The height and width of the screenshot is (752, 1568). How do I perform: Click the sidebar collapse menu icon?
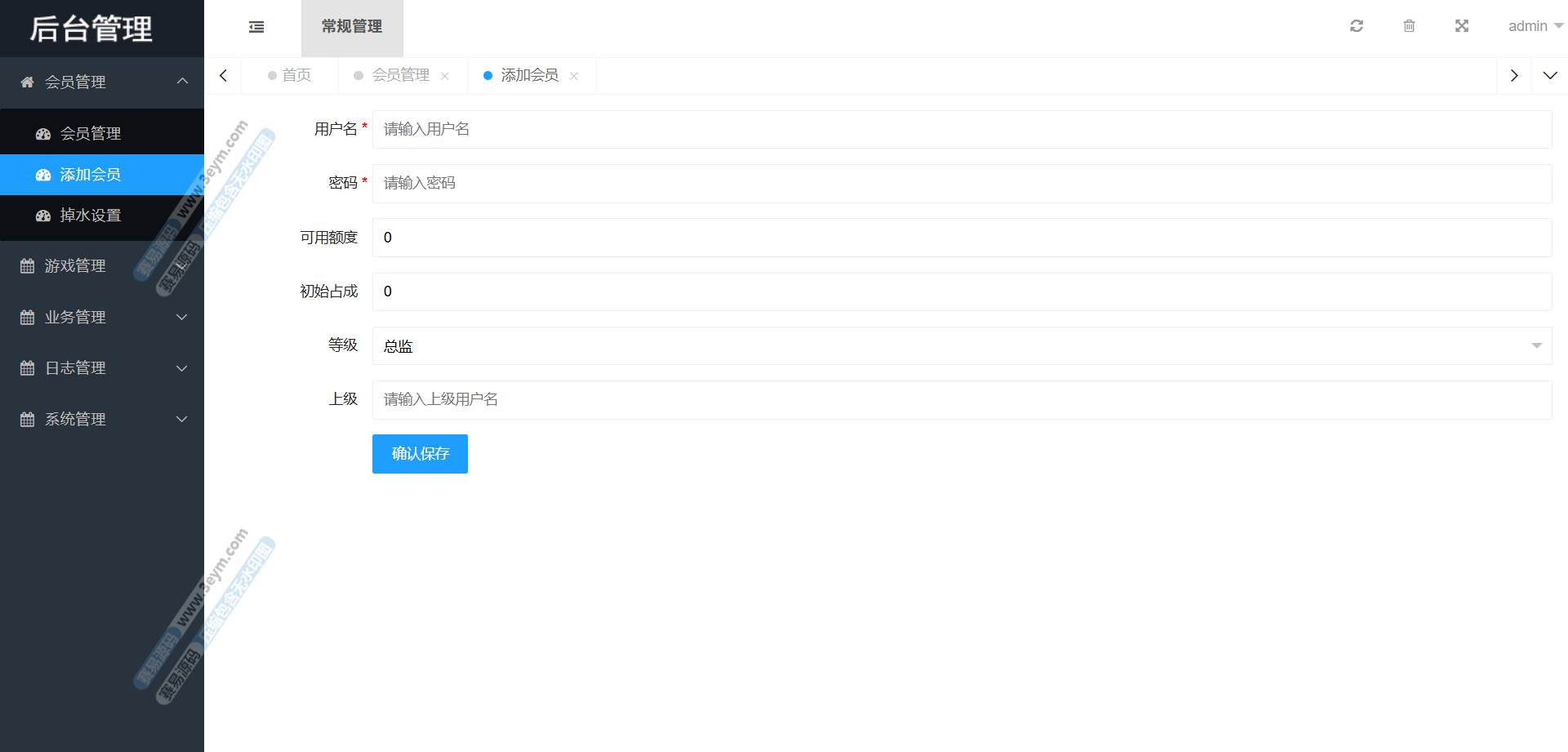click(x=256, y=27)
